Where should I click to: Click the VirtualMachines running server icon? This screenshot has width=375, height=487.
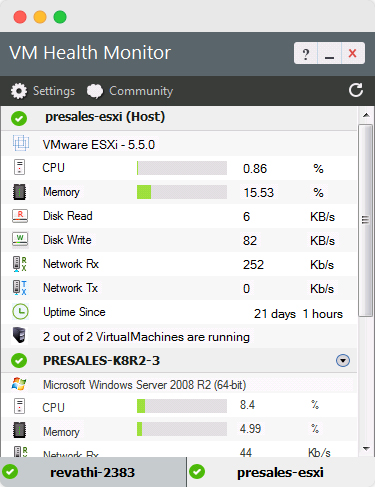19,335
